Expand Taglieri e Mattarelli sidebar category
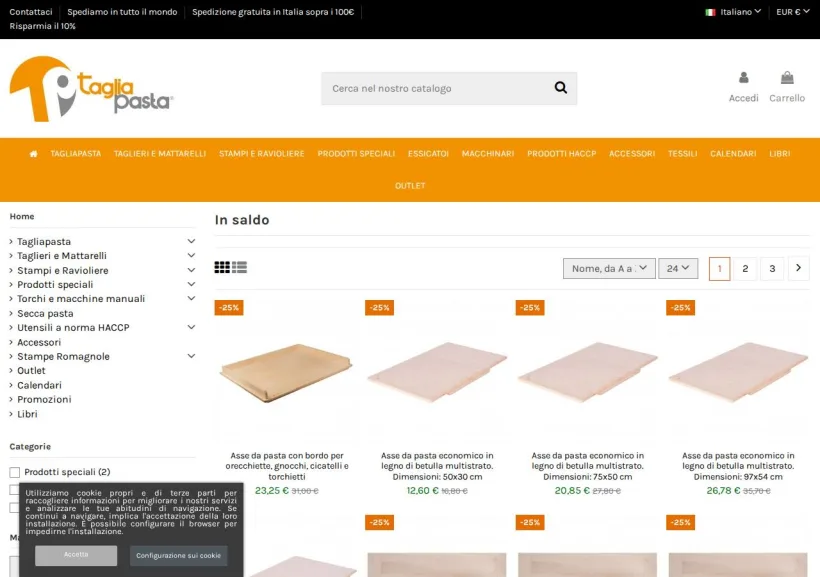Viewport: 820px width, 577px height. (191, 255)
